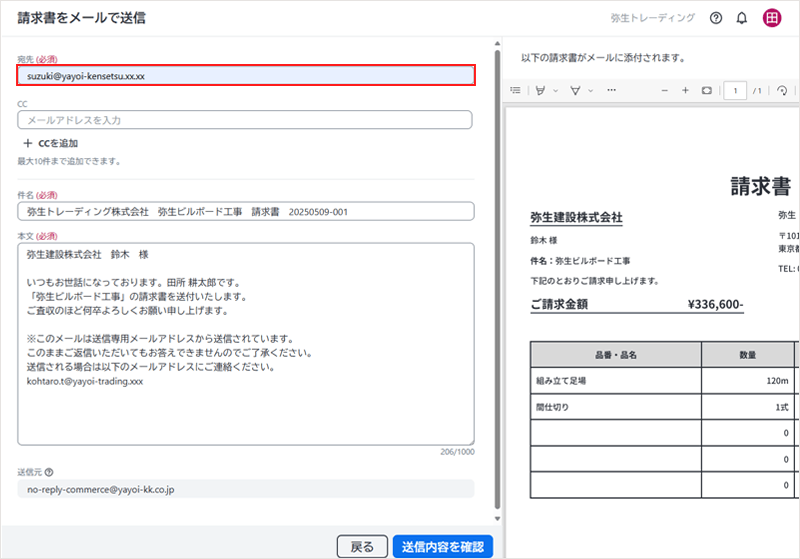Click the form scrollbar down arrow
The width and height of the screenshot is (800, 559).
pos(497,519)
